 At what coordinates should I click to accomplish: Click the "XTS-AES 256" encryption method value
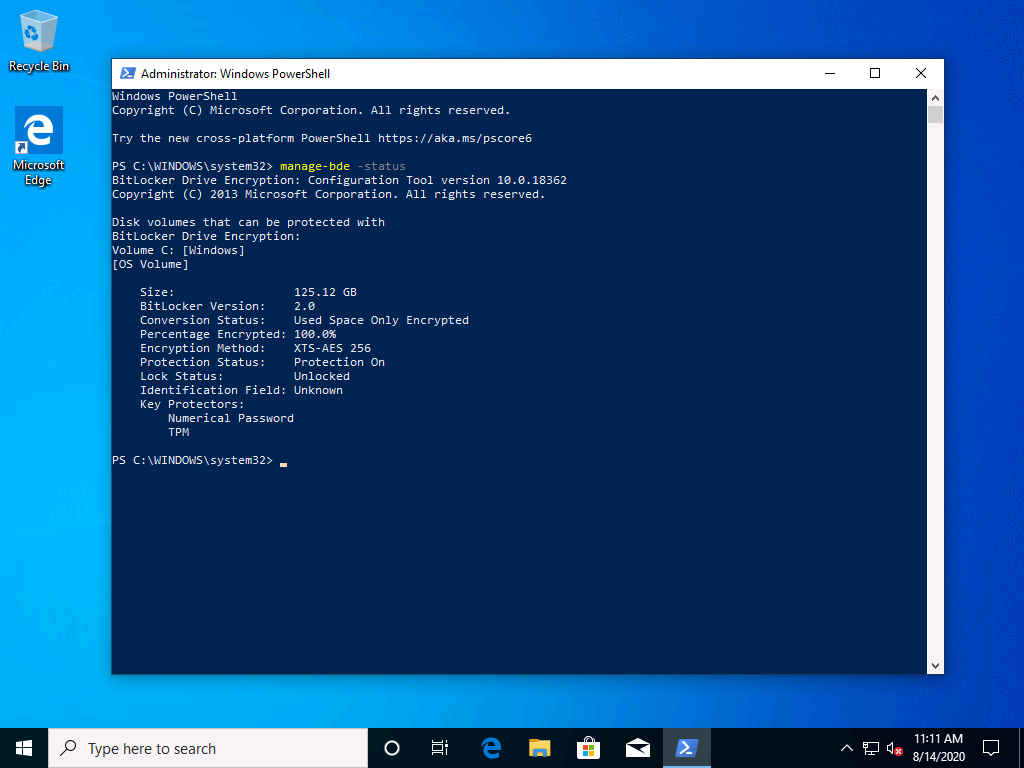332,348
